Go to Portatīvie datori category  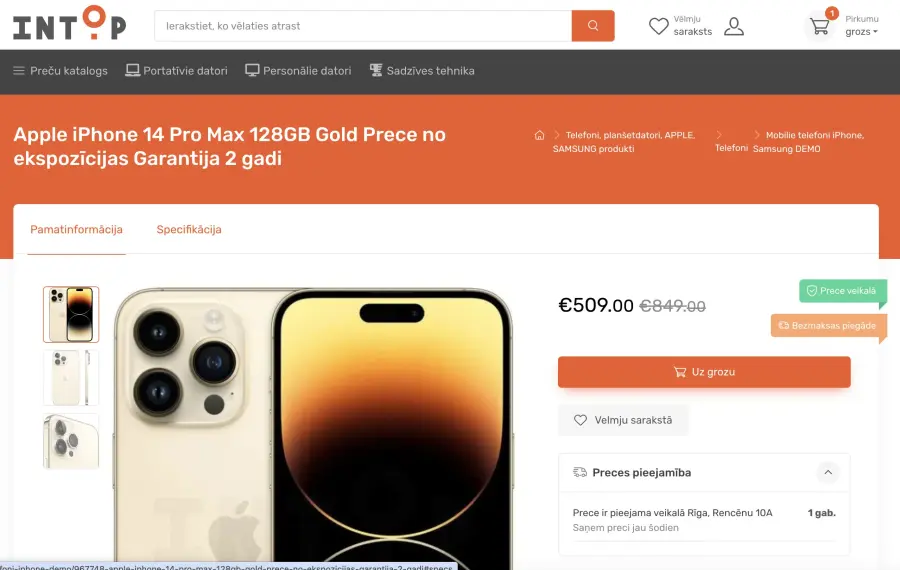tap(176, 71)
